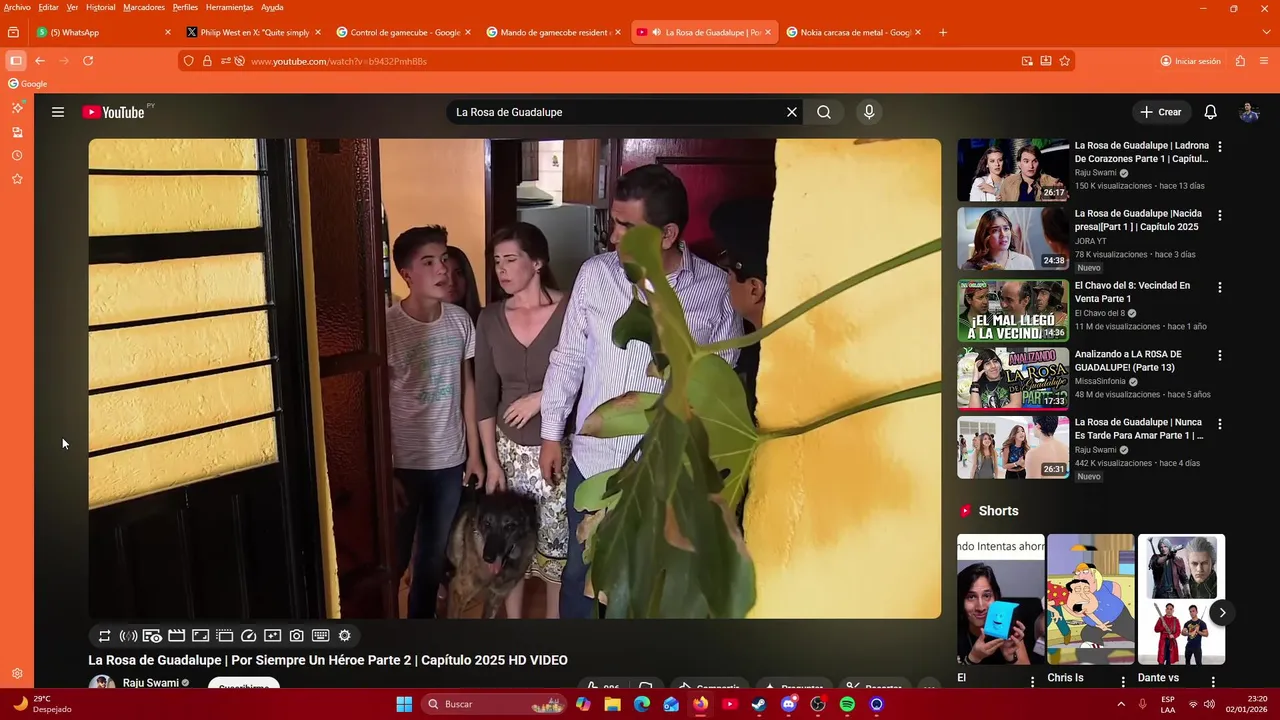Open the sidebar history clock icon
Viewport: 1280px width, 720px height.
pyautogui.click(x=17, y=155)
